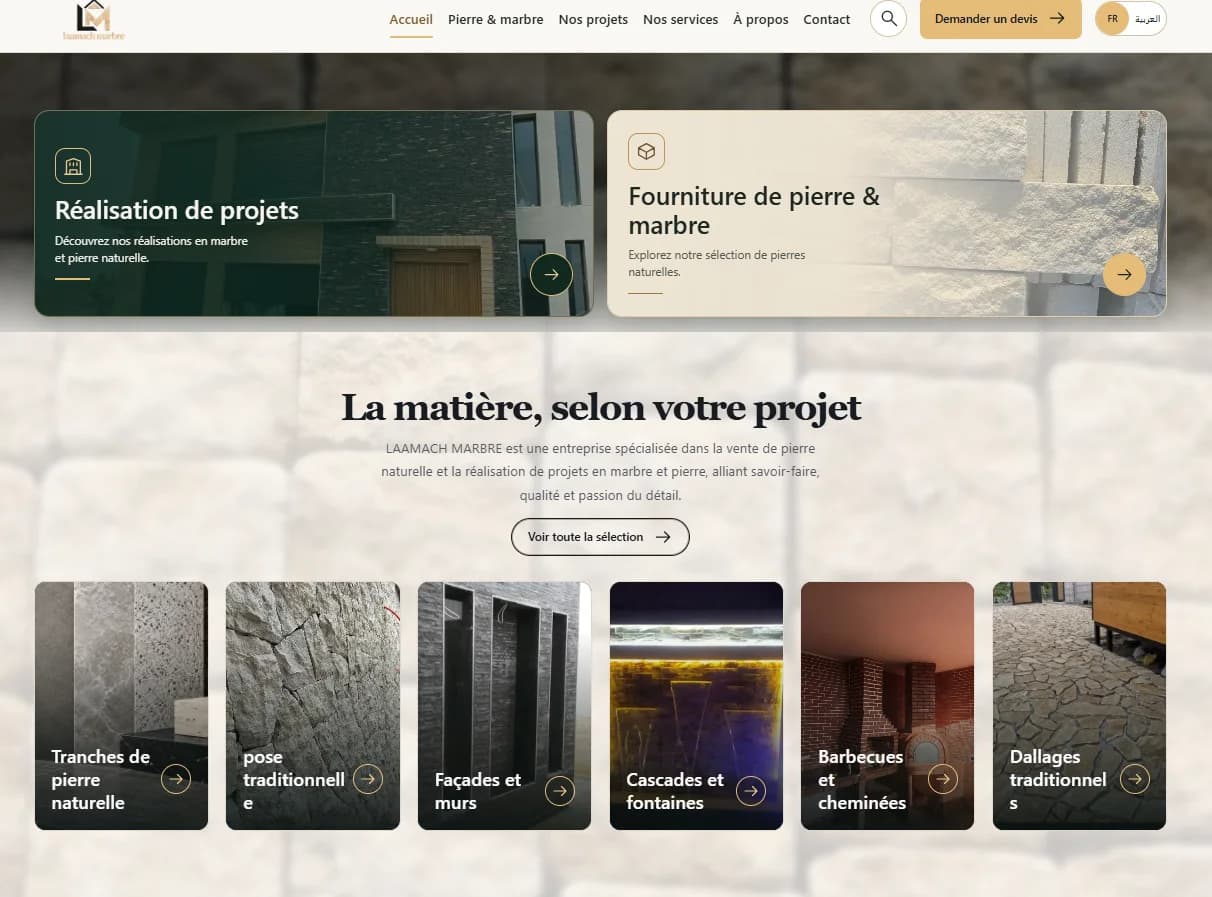Open the Nos services menu
This screenshot has width=1212, height=897.
[x=680, y=19]
